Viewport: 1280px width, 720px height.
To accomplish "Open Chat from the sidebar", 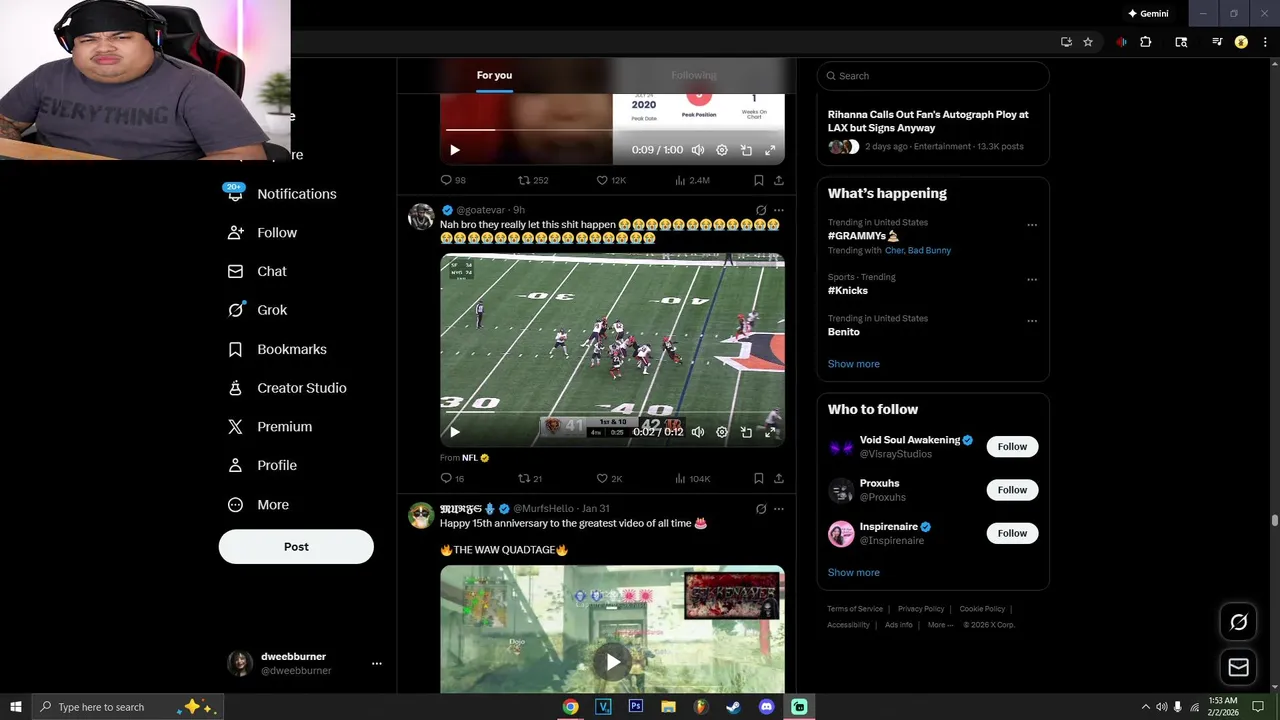I will pyautogui.click(x=257, y=271).
